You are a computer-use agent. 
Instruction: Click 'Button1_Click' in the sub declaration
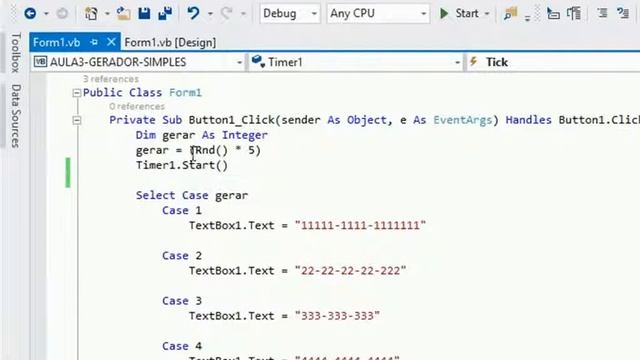(231, 120)
